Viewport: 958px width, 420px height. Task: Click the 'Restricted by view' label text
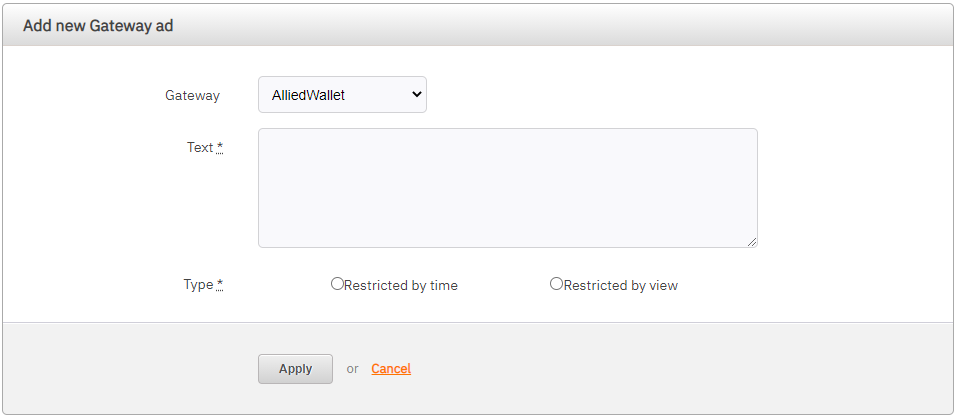click(621, 285)
